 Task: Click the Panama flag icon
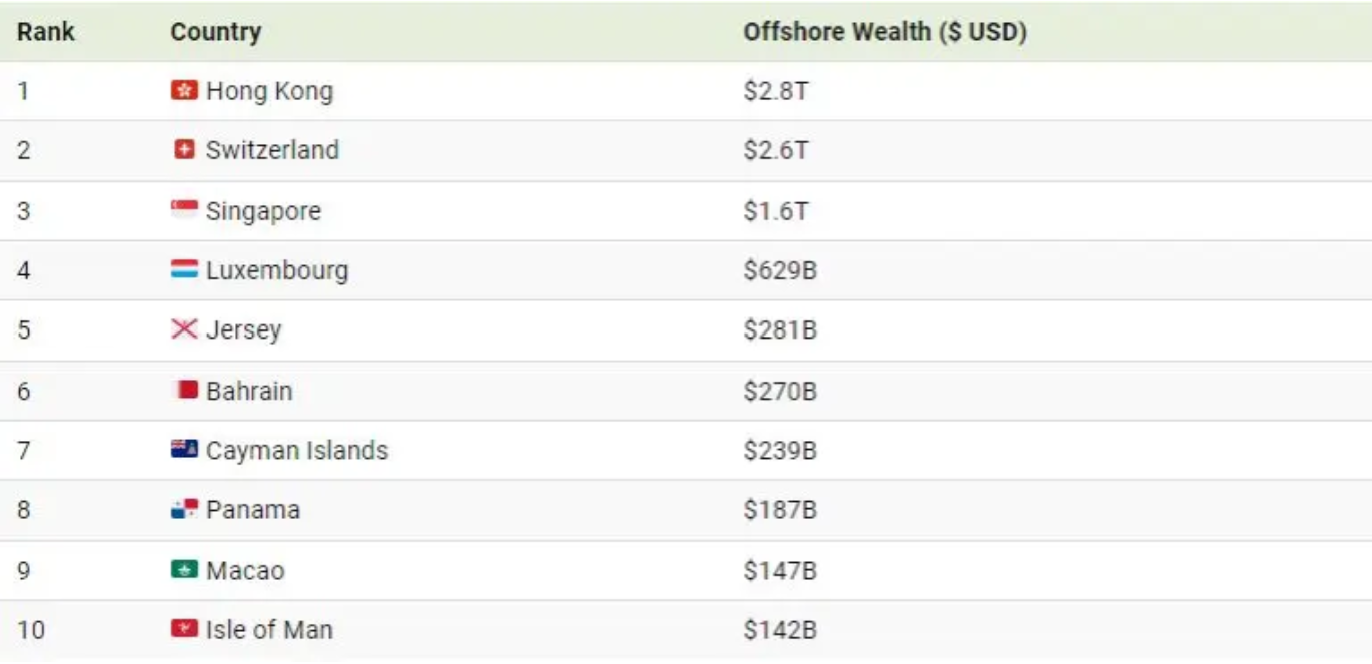coord(184,510)
